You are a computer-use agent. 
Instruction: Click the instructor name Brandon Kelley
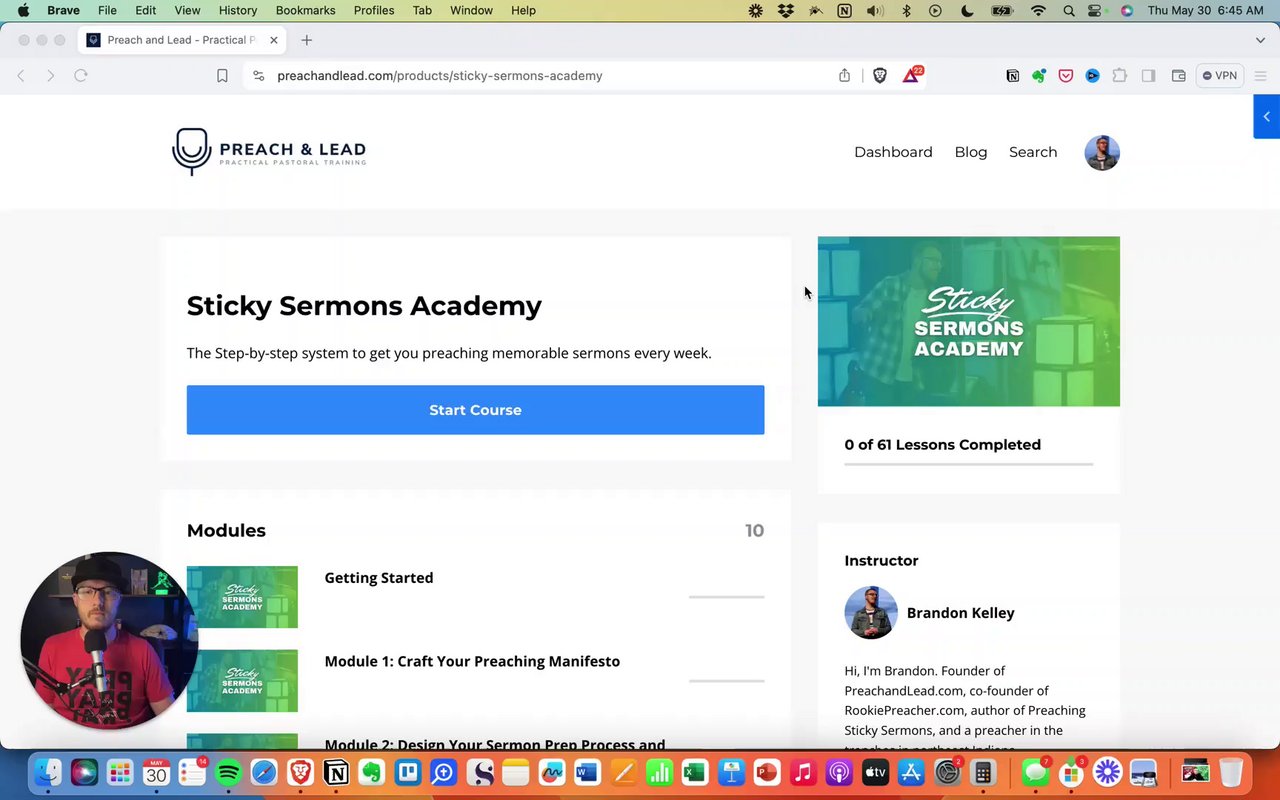(x=960, y=613)
